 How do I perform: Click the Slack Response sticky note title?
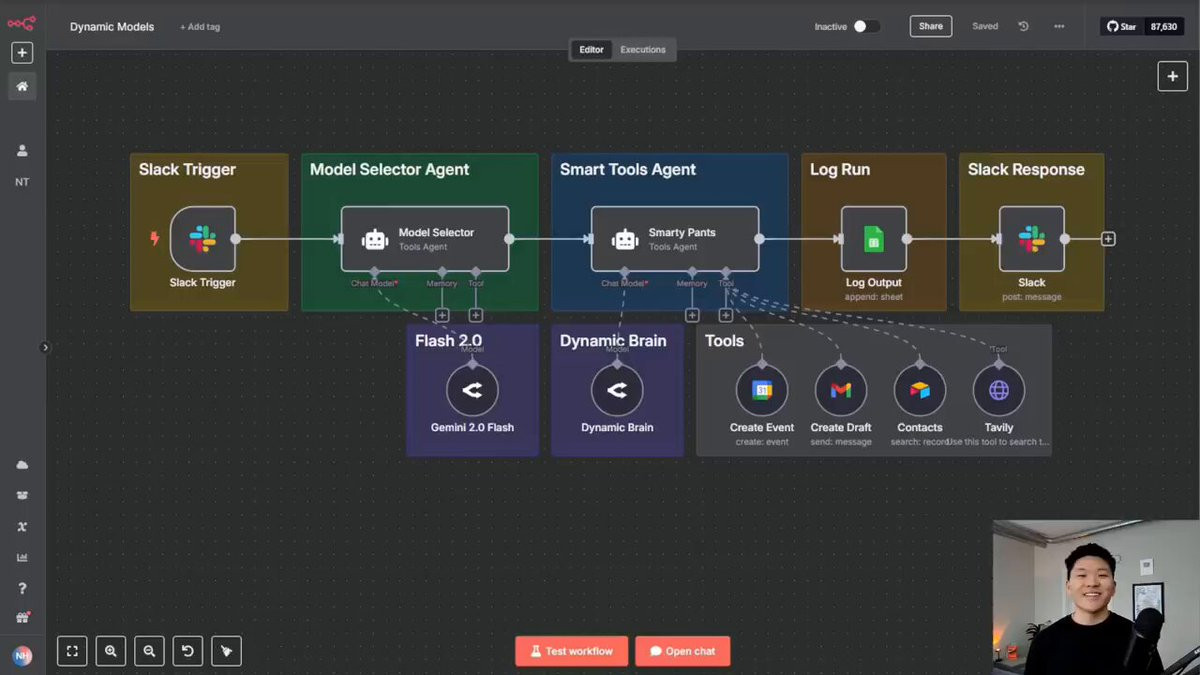(x=1026, y=170)
